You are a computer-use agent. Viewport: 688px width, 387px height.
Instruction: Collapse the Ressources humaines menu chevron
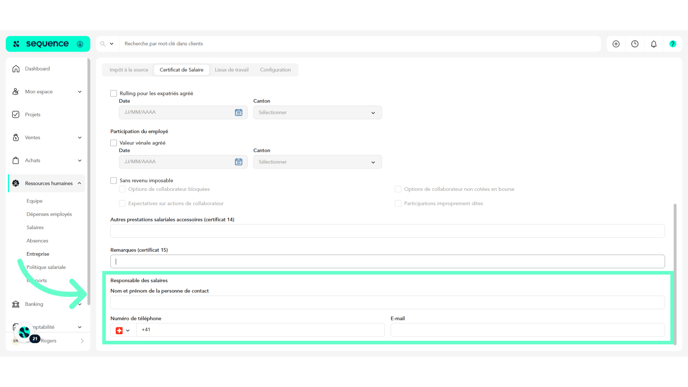79,183
